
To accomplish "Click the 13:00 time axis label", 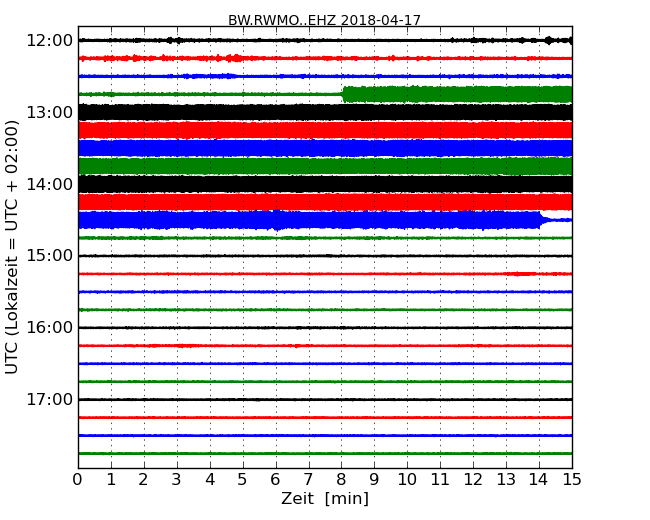I will (x=49, y=112).
